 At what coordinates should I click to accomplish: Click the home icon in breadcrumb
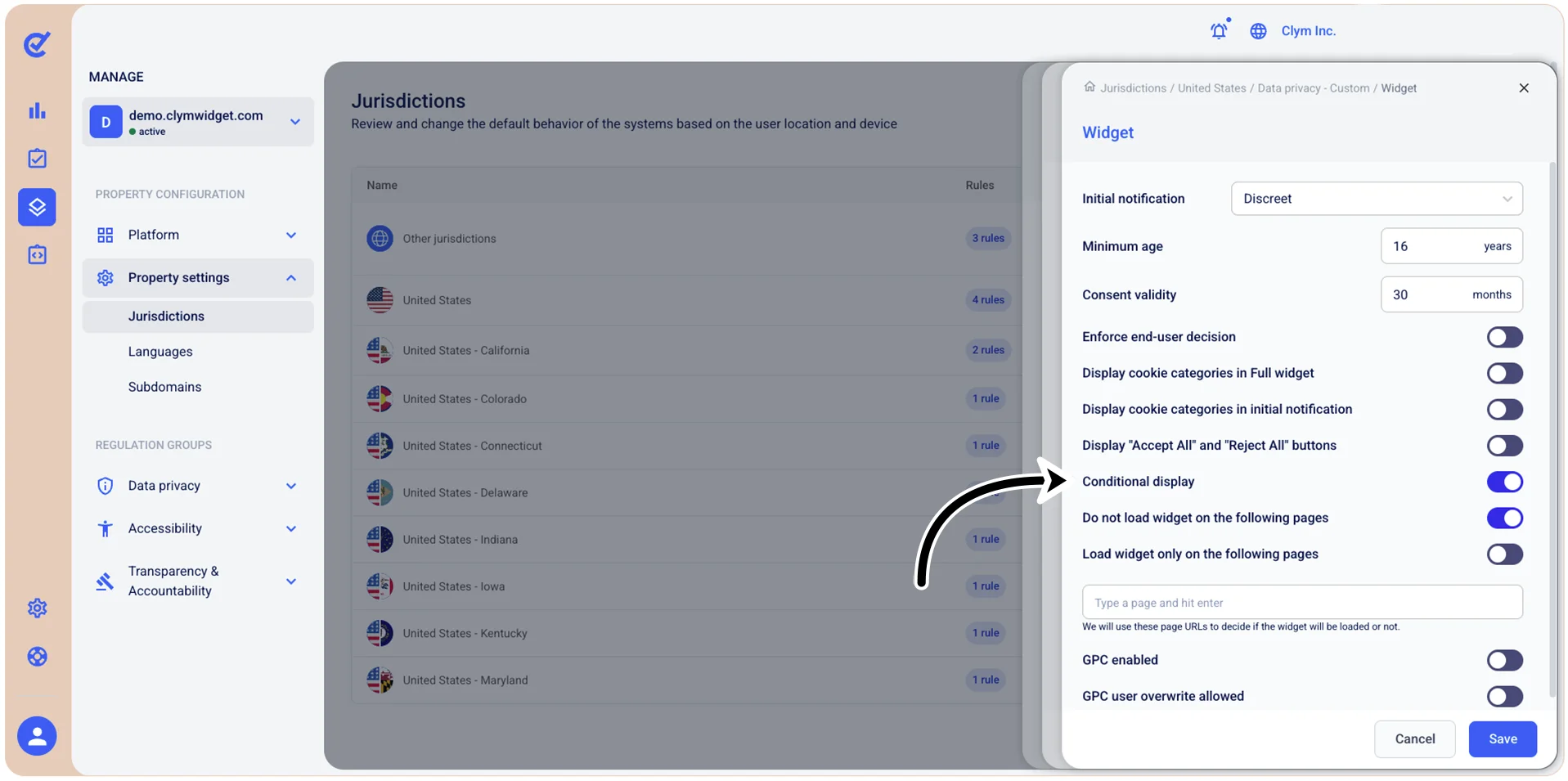(1090, 87)
